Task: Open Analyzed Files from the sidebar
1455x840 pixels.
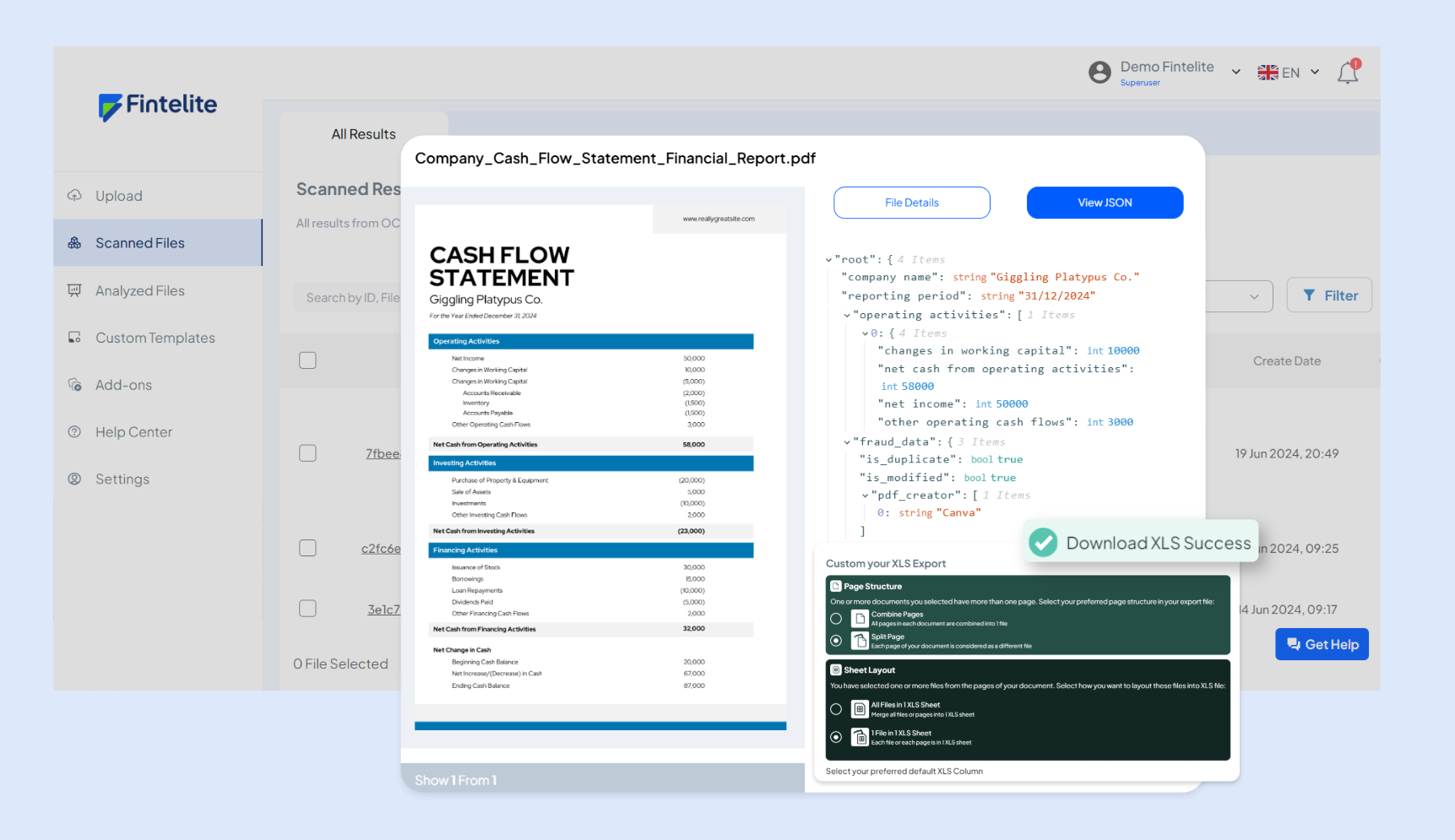Action: point(140,290)
